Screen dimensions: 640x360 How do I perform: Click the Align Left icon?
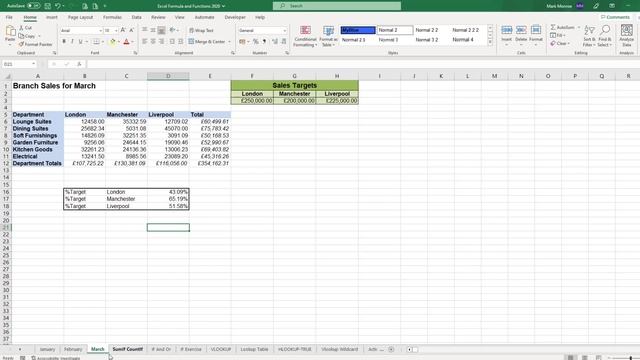(x=144, y=42)
